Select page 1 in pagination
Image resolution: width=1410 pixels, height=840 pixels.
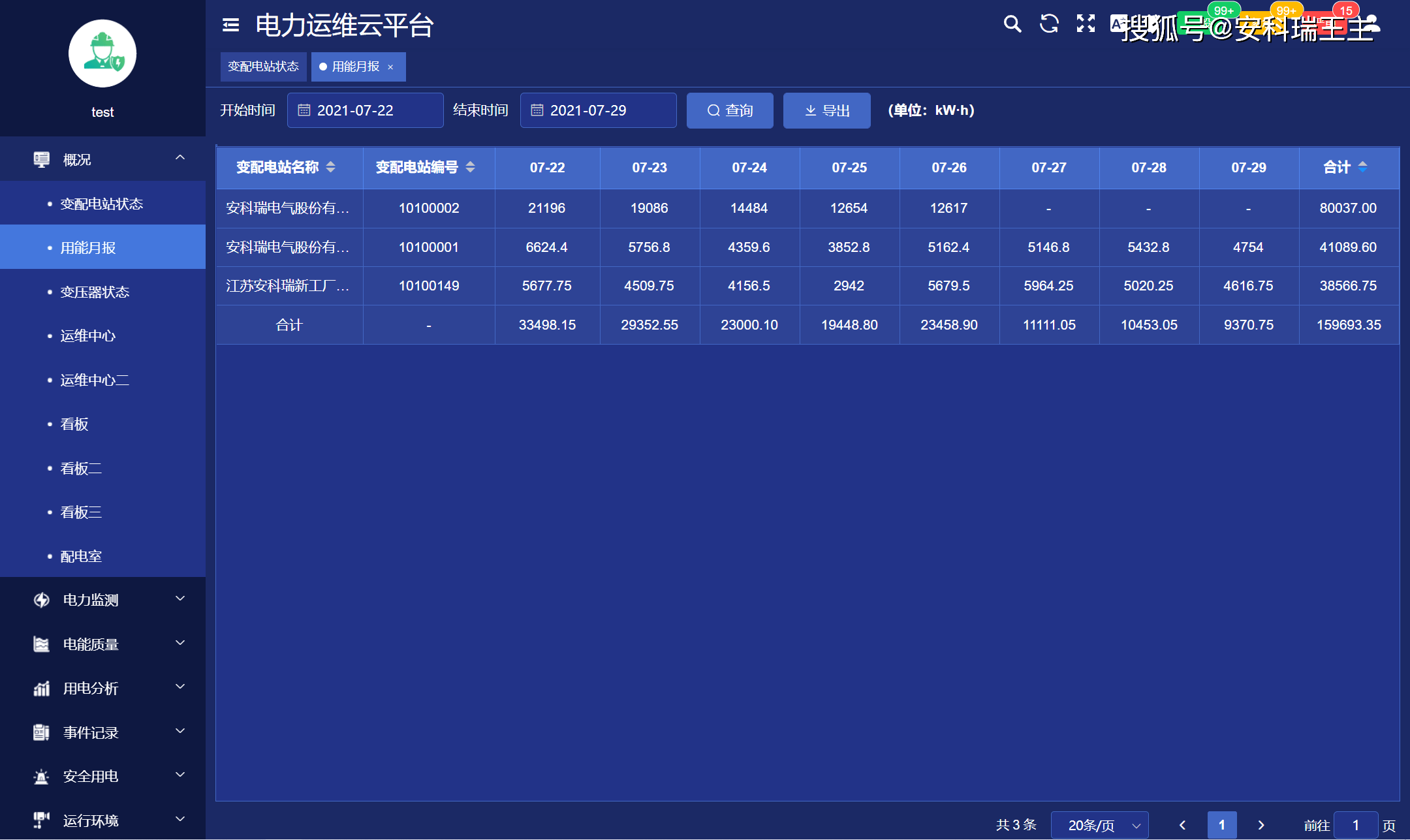coord(1222,825)
